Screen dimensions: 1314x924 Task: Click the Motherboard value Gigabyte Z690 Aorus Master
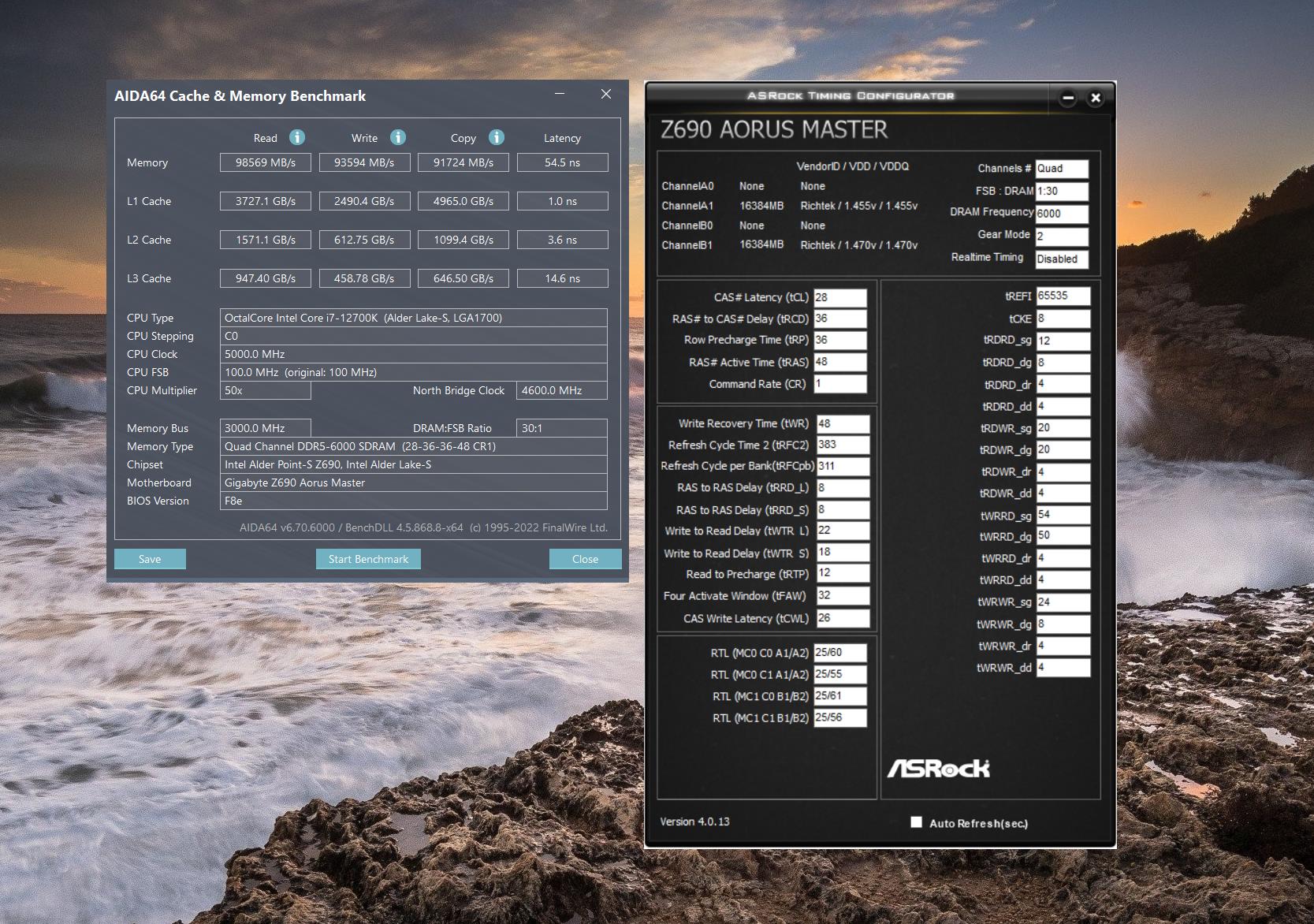(414, 482)
